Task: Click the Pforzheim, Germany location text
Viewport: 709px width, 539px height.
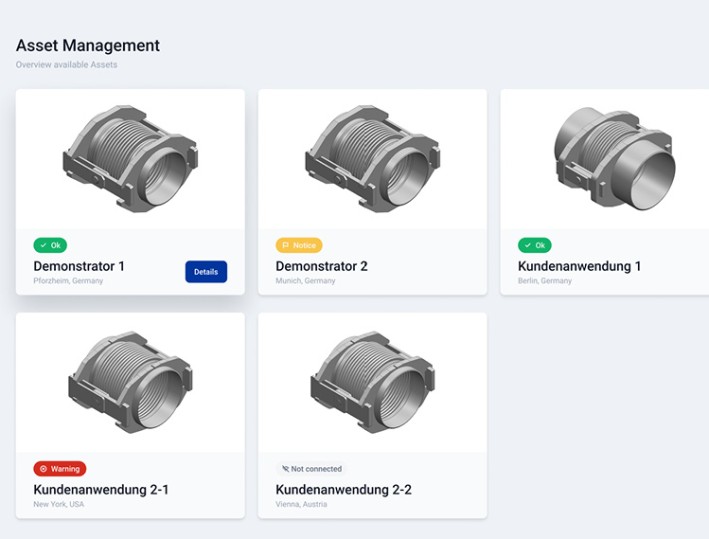Action: pyautogui.click(x=68, y=281)
